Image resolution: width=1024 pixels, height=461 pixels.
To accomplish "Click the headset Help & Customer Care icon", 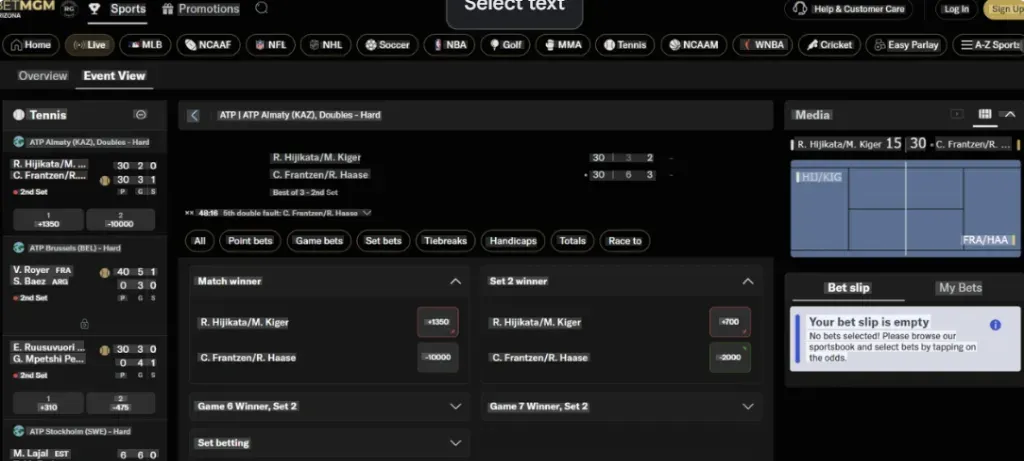I will pyautogui.click(x=799, y=8).
